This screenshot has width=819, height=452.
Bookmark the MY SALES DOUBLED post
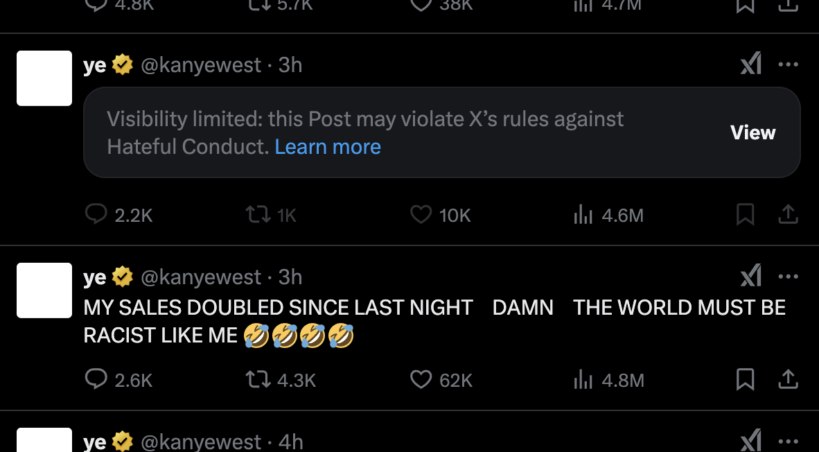pyautogui.click(x=745, y=380)
